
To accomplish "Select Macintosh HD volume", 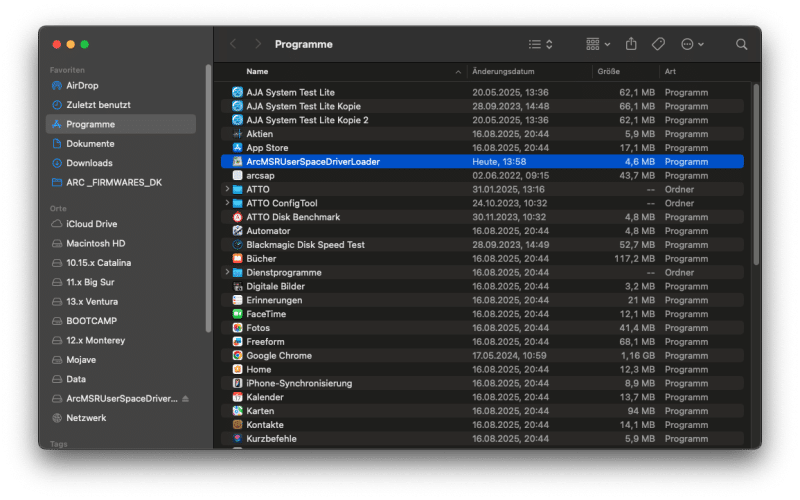I will 121,243.
